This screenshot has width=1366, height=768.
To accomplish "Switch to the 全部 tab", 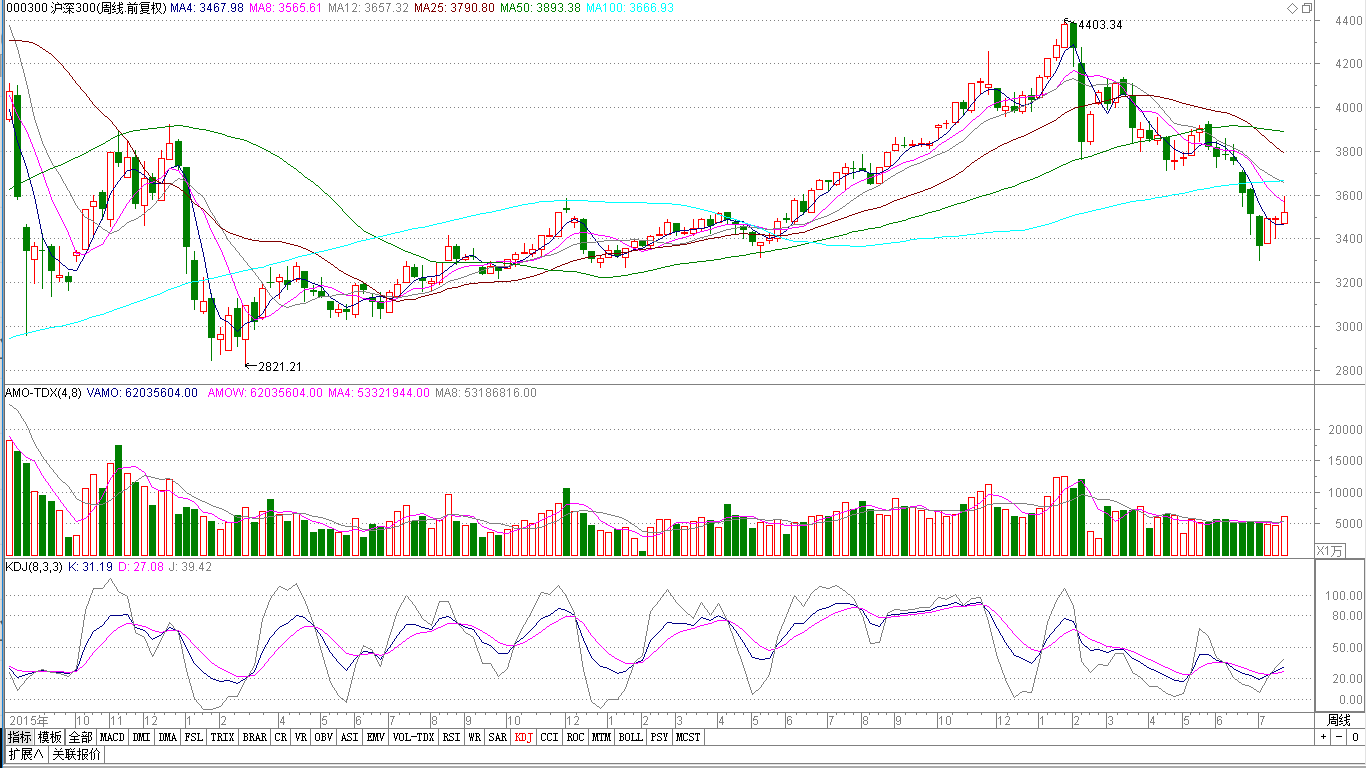I will [x=81, y=737].
